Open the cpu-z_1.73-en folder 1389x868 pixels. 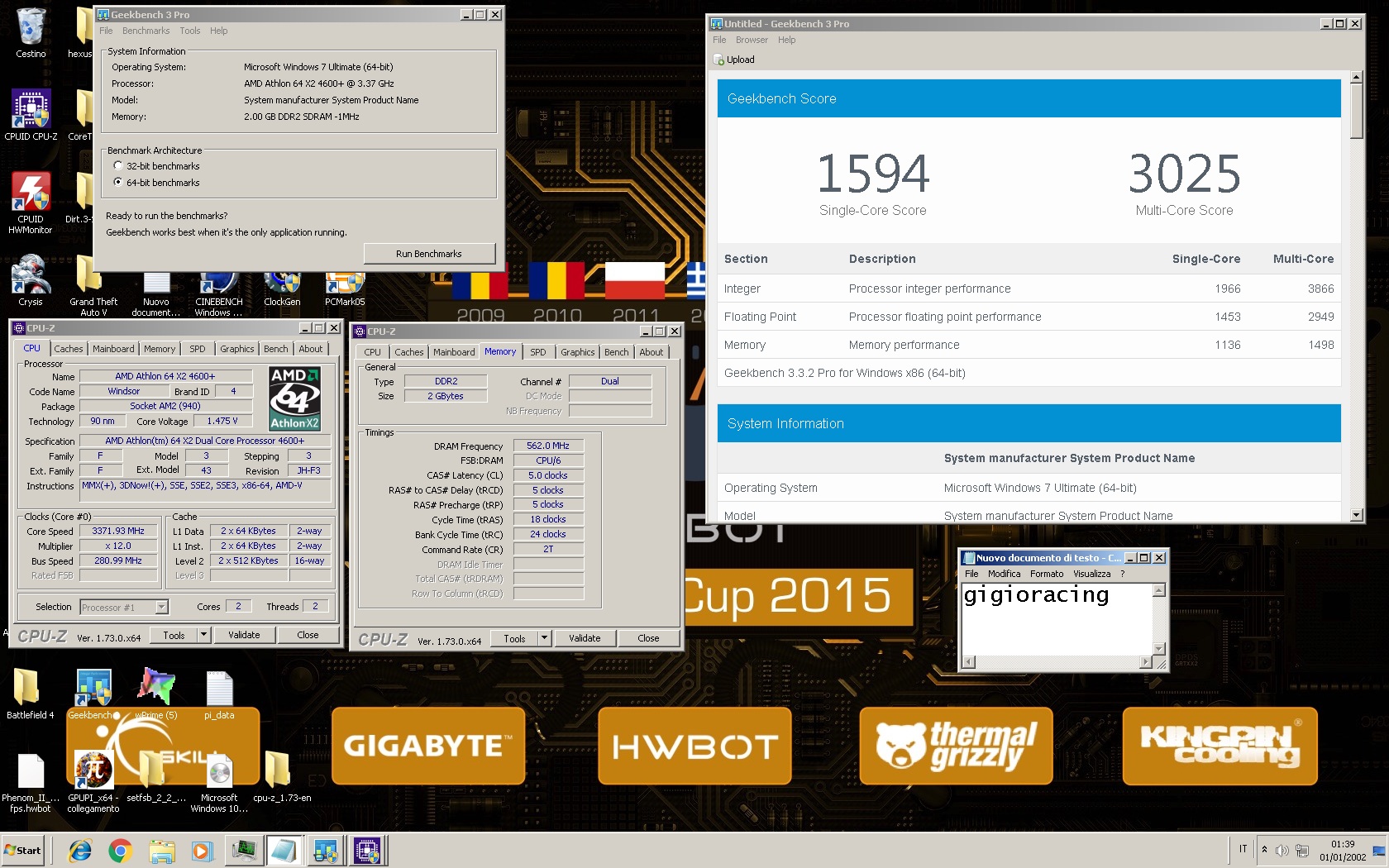pos(282,775)
